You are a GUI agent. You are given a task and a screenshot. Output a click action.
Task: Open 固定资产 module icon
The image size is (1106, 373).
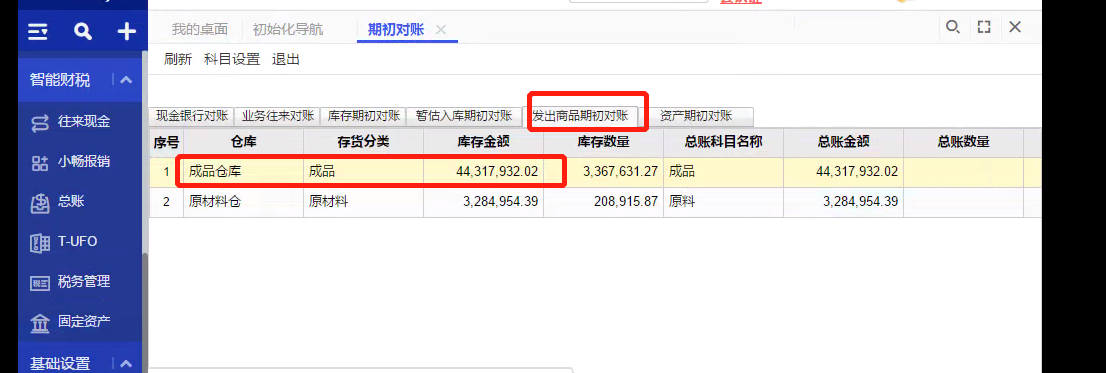[x=40, y=323]
